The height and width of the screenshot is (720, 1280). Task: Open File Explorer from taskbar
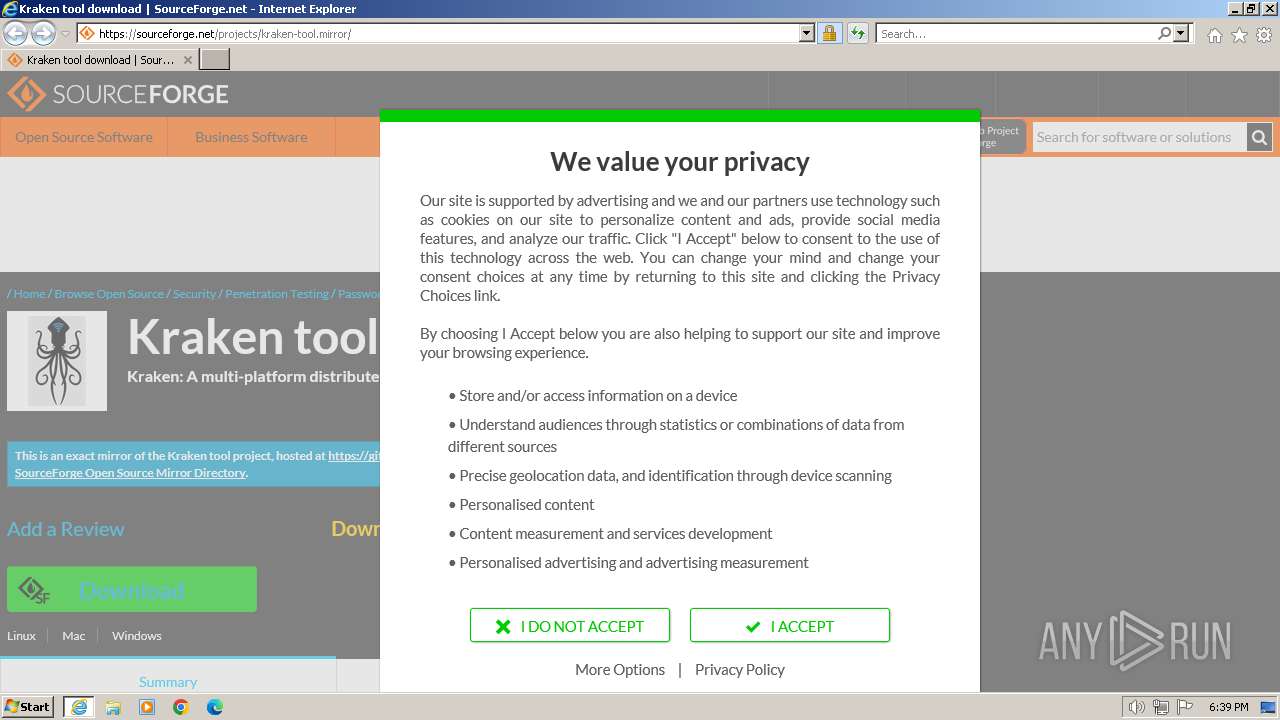point(113,707)
